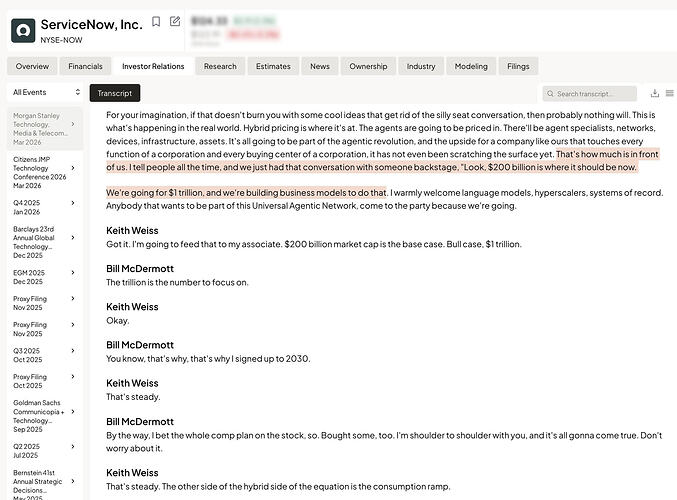The height and width of the screenshot is (500, 677).
Task: Click the bookmark icon next to ServiceNow
Action: pyautogui.click(x=156, y=22)
